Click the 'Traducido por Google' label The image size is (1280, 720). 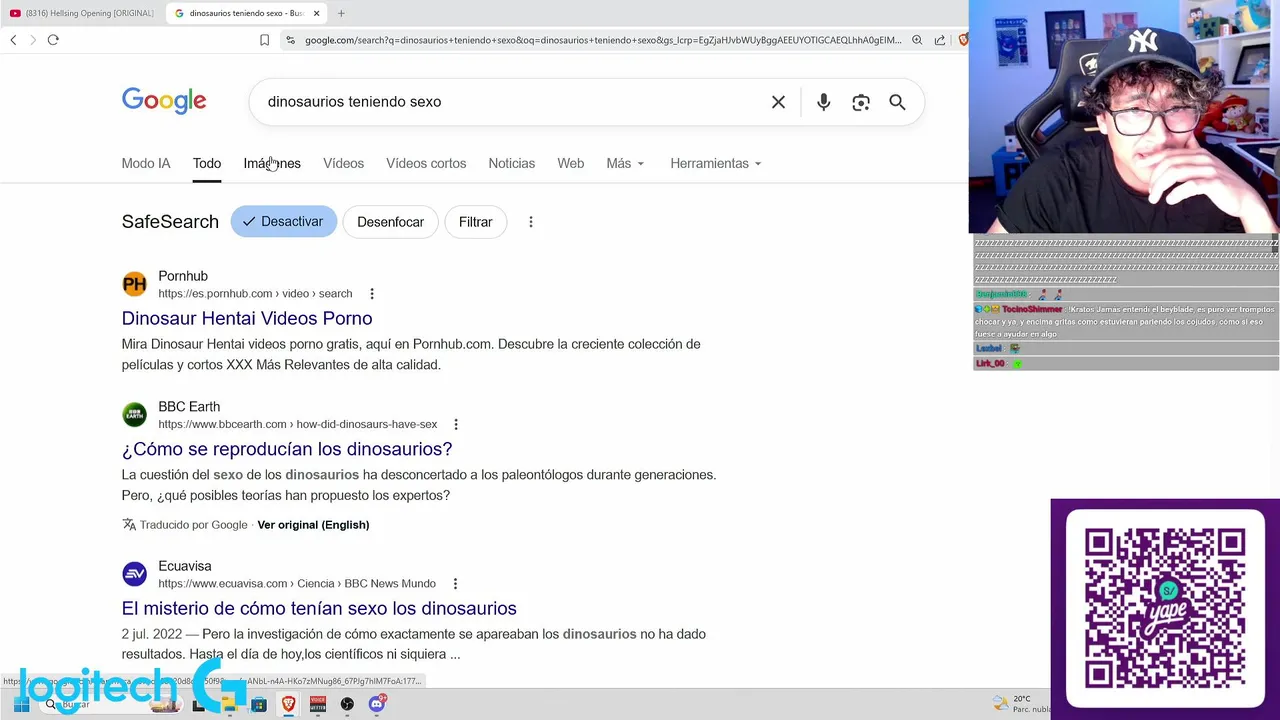coord(193,525)
